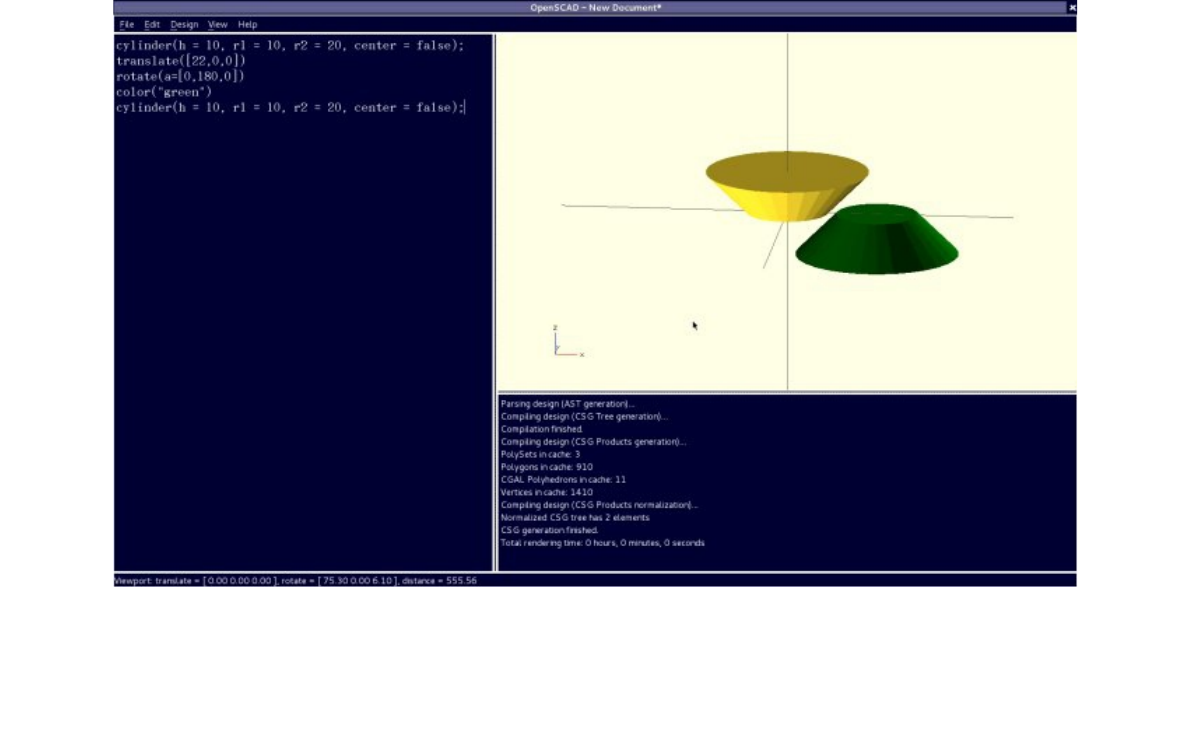
Task: Click 'CGAL Polyhedrons in cache: 11' line
Action: [563, 479]
